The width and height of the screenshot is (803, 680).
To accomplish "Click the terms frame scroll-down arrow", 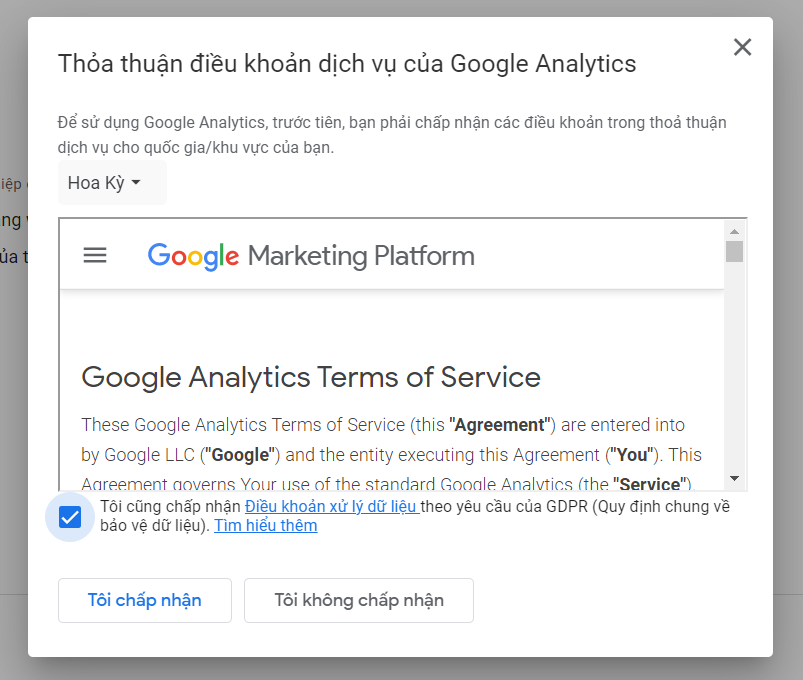I will click(x=734, y=479).
